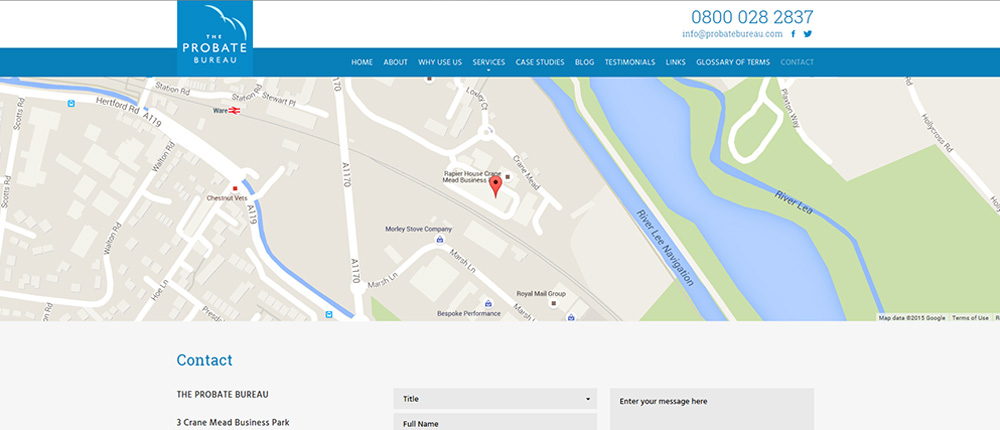Click the Full Name input field
The width and height of the screenshot is (1000, 430).
click(494, 423)
